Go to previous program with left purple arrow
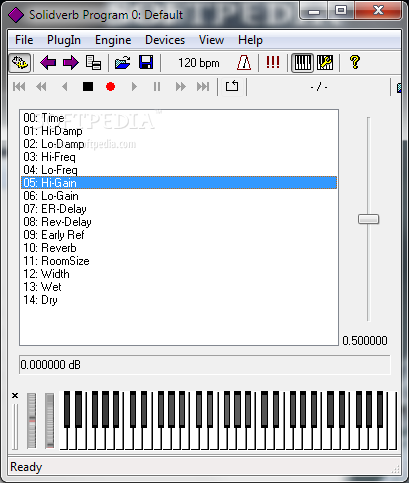Screen dimensions: 409x483 click(48, 63)
